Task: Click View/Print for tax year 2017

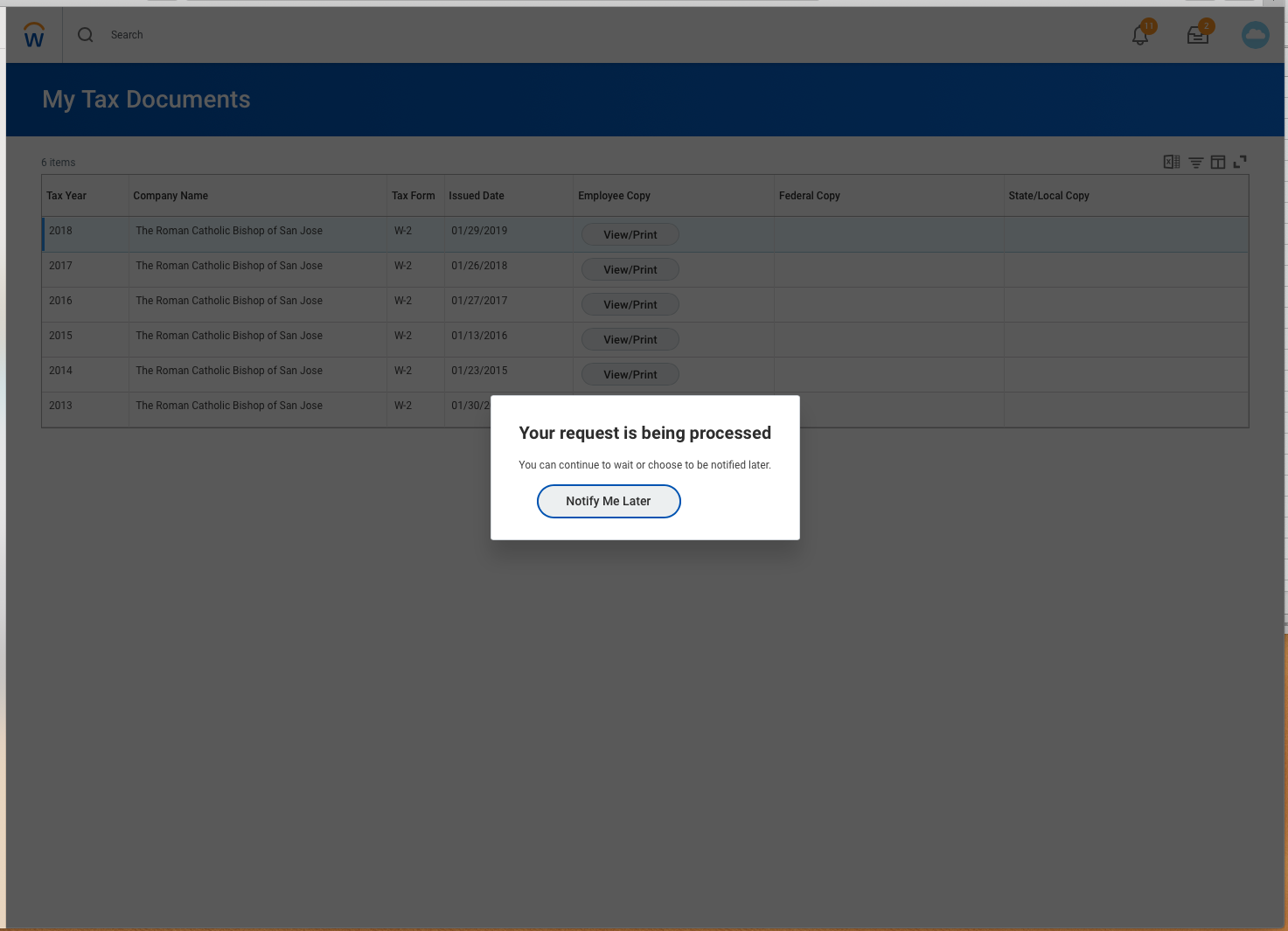Action: point(630,270)
